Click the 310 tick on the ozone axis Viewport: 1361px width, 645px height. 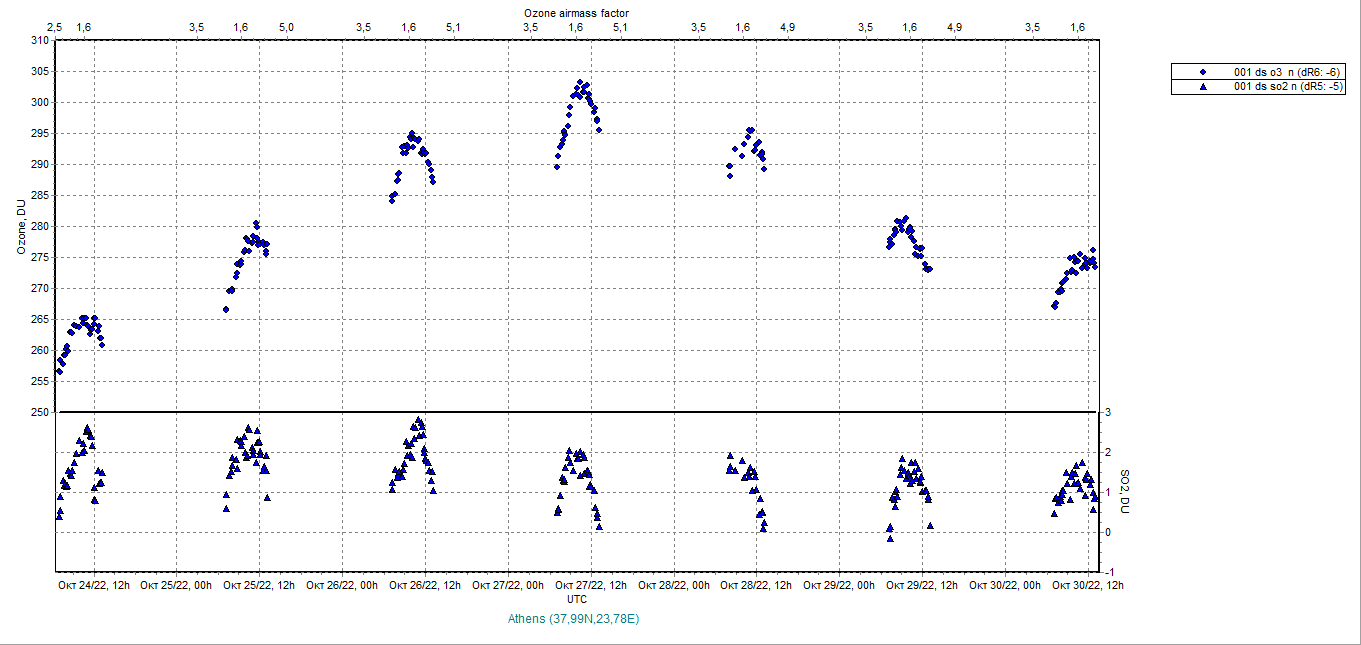coord(39,40)
